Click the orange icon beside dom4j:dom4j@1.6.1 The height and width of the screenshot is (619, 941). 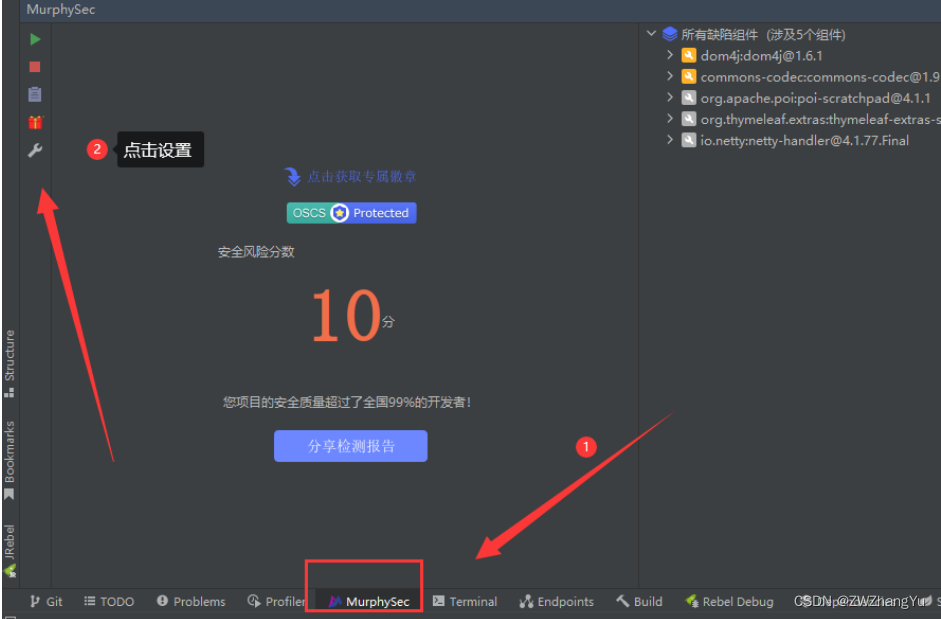pos(688,56)
